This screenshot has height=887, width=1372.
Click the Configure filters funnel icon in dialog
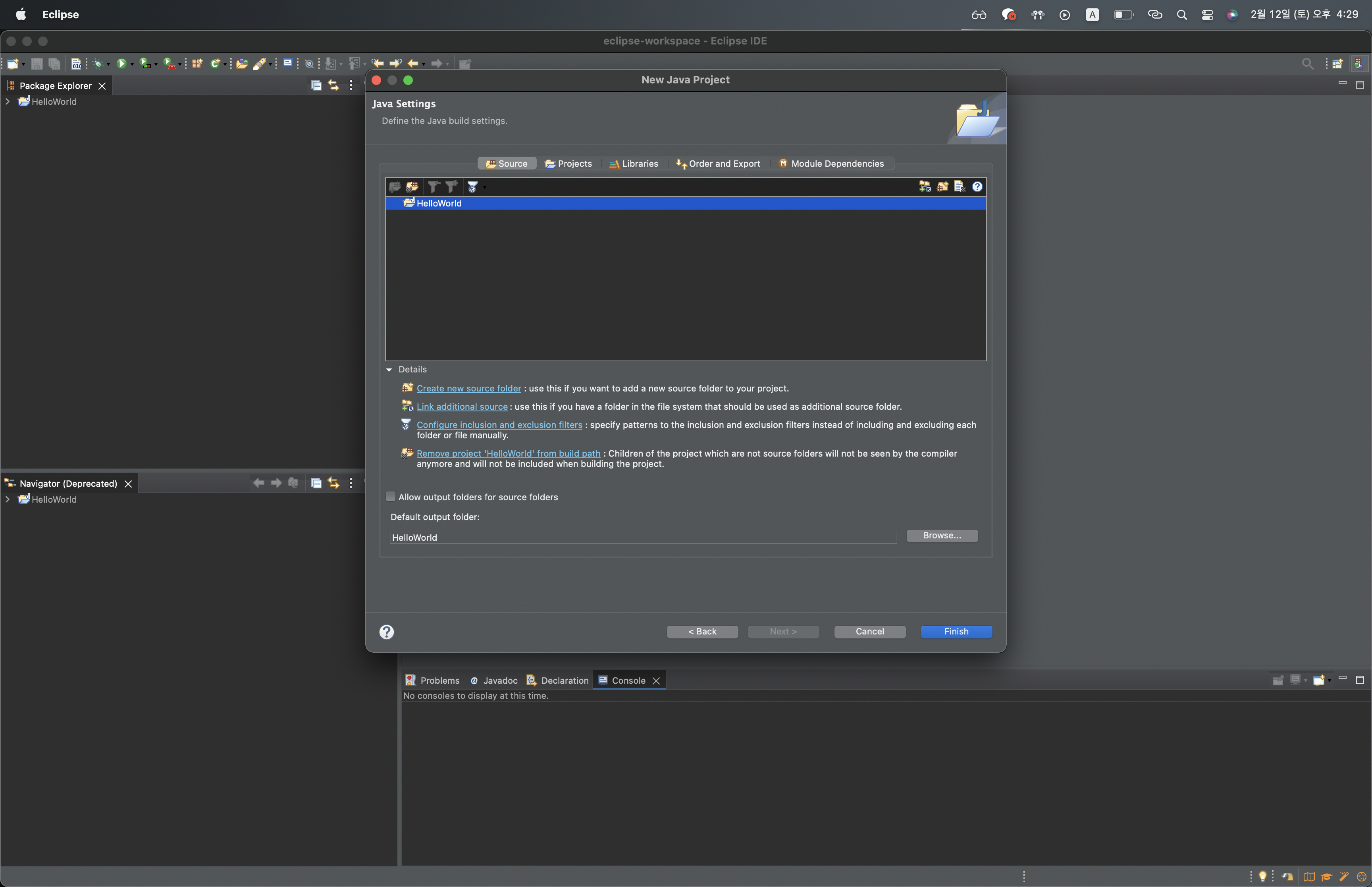[472, 187]
